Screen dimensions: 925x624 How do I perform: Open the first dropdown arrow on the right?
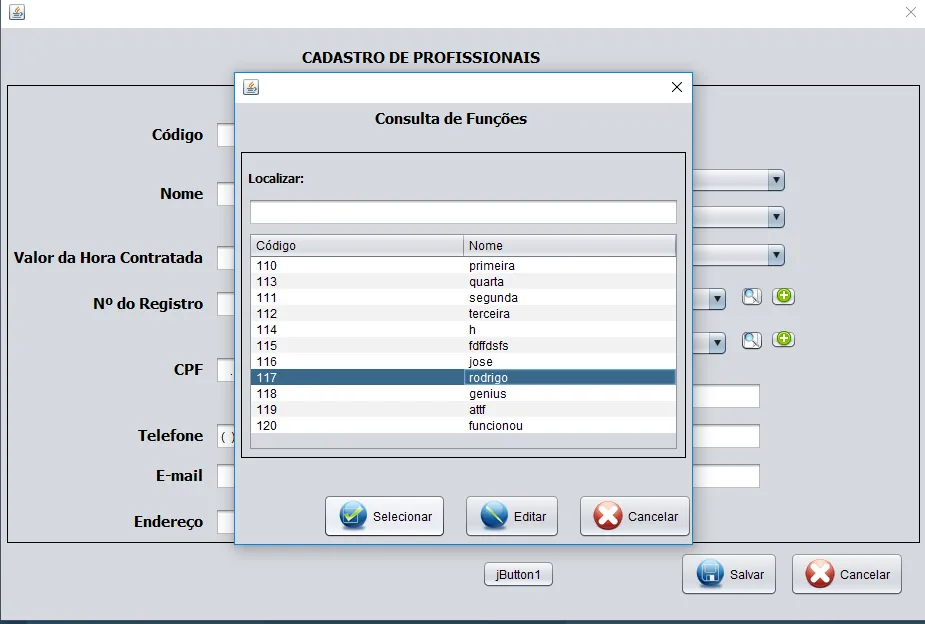point(776,180)
